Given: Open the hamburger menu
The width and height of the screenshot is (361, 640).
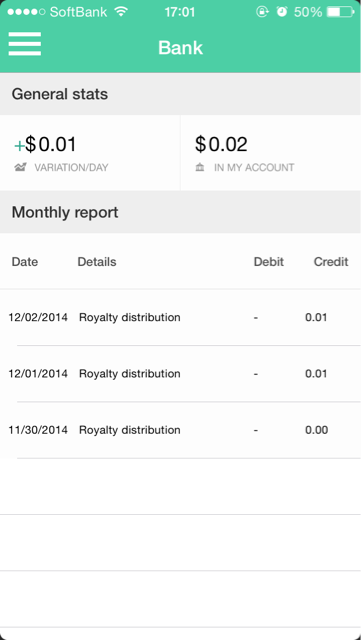Looking at the screenshot, I should (x=25, y=44).
